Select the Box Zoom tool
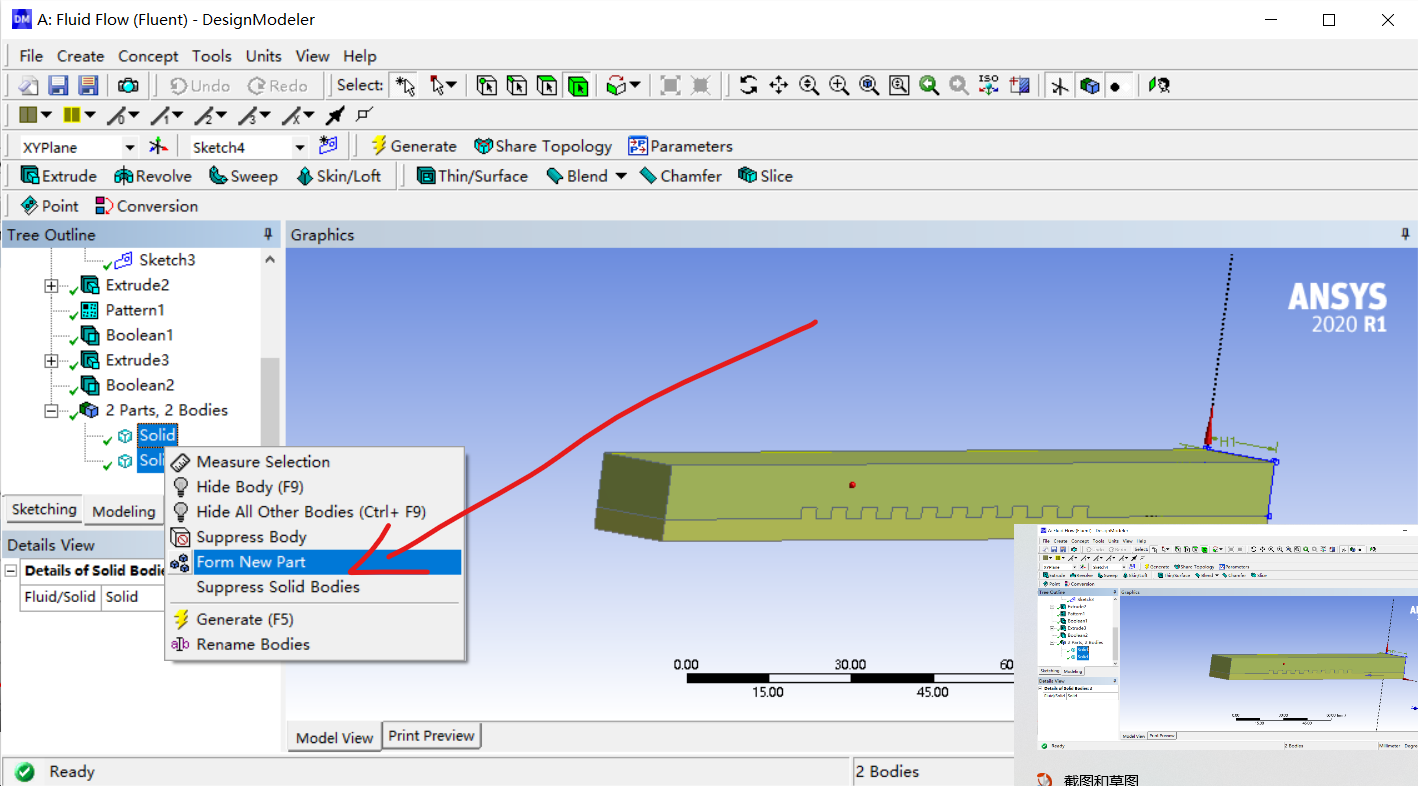This screenshot has width=1418, height=786. 839,86
